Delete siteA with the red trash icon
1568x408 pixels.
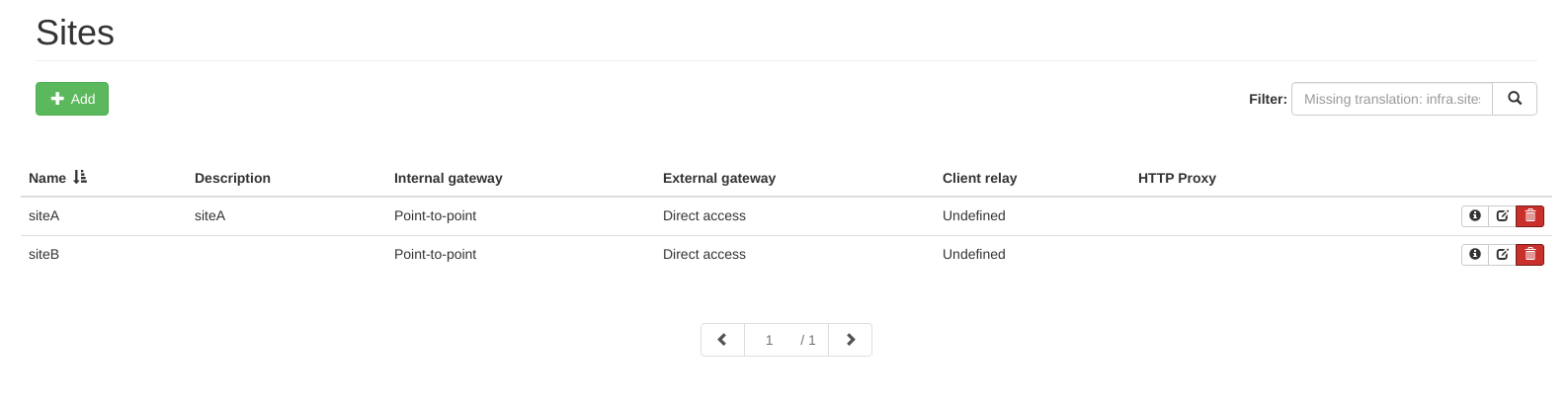pyautogui.click(x=1529, y=215)
